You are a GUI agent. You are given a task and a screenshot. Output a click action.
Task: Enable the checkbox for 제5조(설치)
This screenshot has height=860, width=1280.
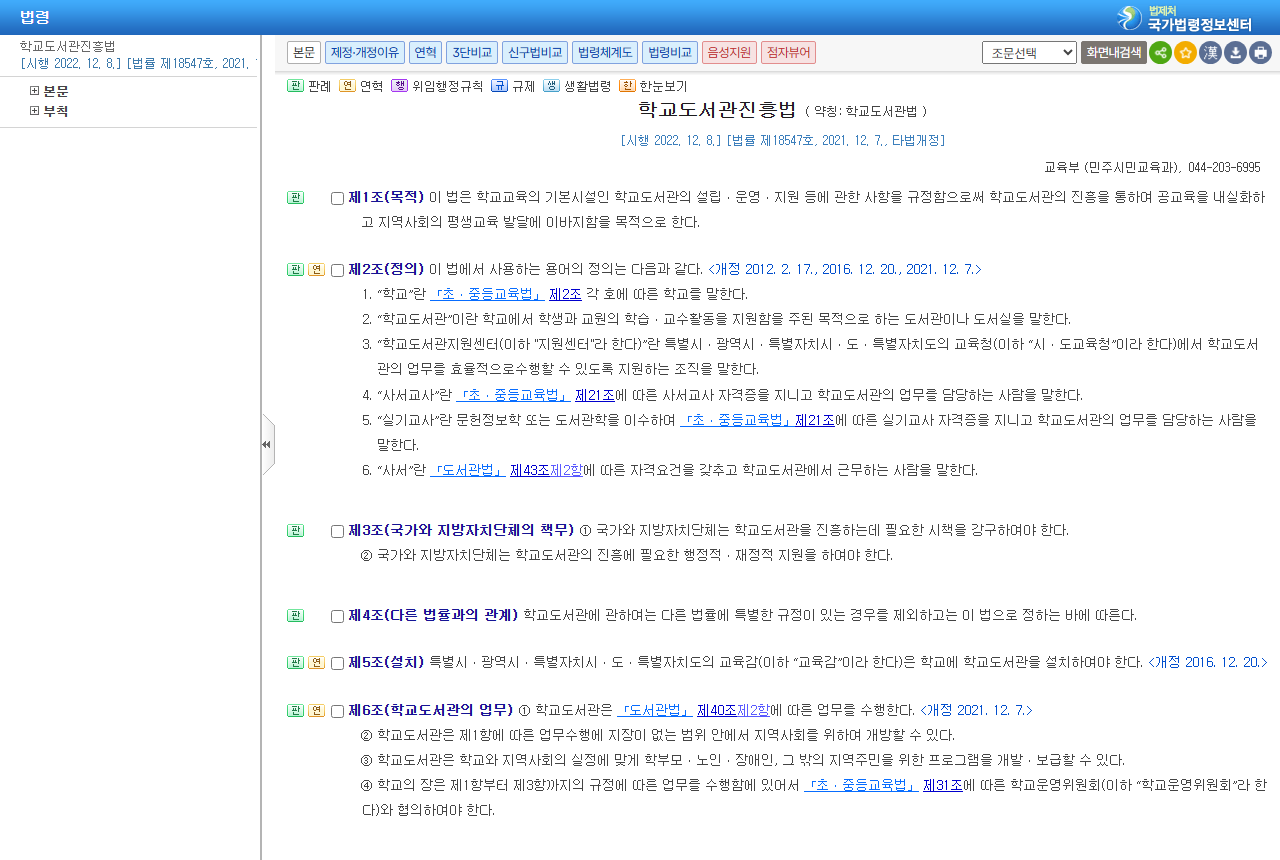pyautogui.click(x=337, y=663)
